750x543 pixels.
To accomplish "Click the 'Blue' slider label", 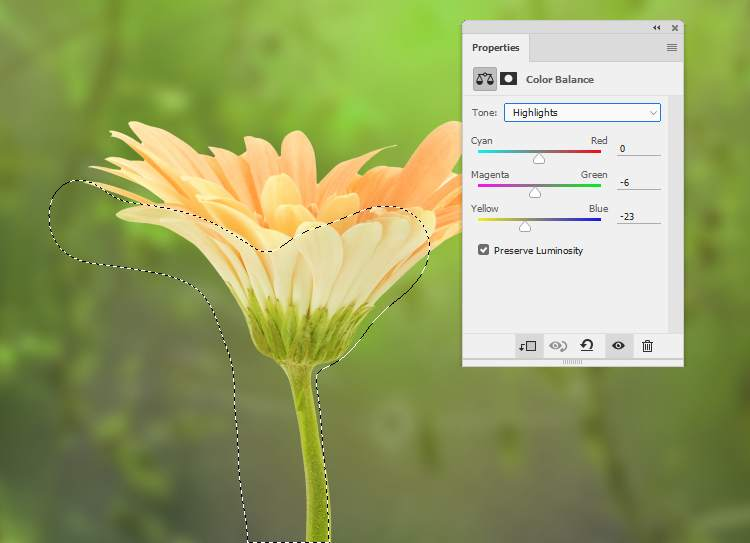I will click(598, 209).
